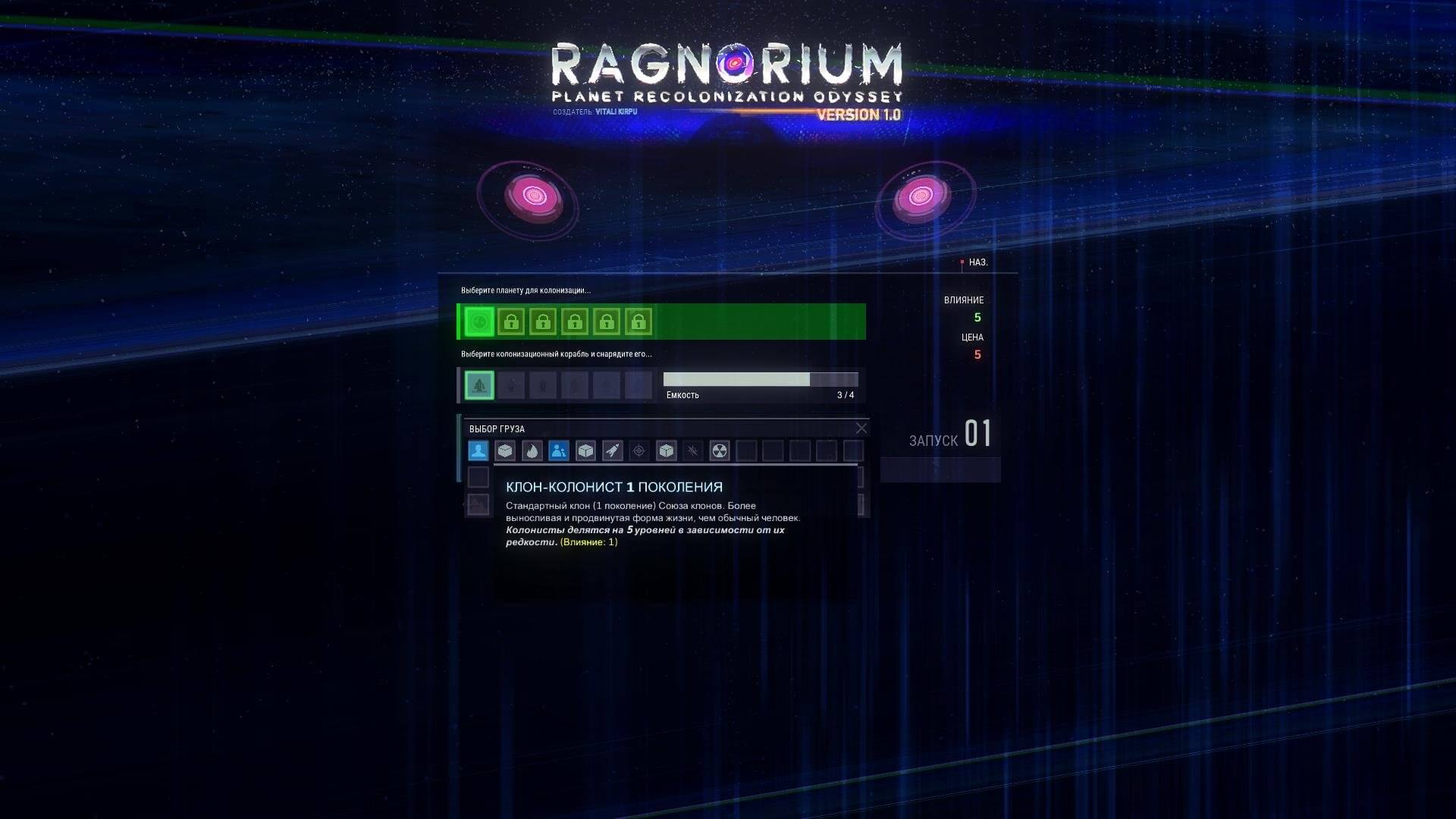The height and width of the screenshot is (819, 1456).
Task: Pick the water droplet cargo icon
Action: (532, 451)
